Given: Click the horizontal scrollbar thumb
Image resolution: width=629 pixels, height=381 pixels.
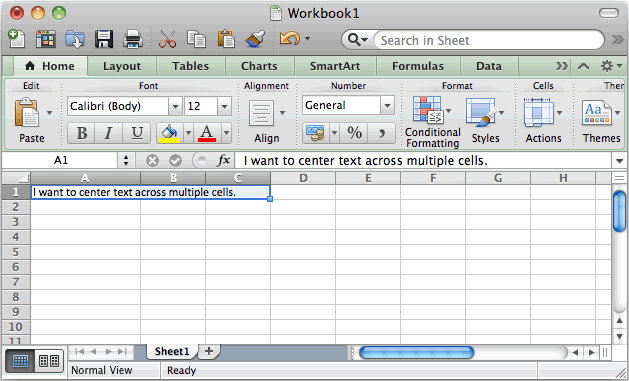Looking at the screenshot, I should 416,353.
